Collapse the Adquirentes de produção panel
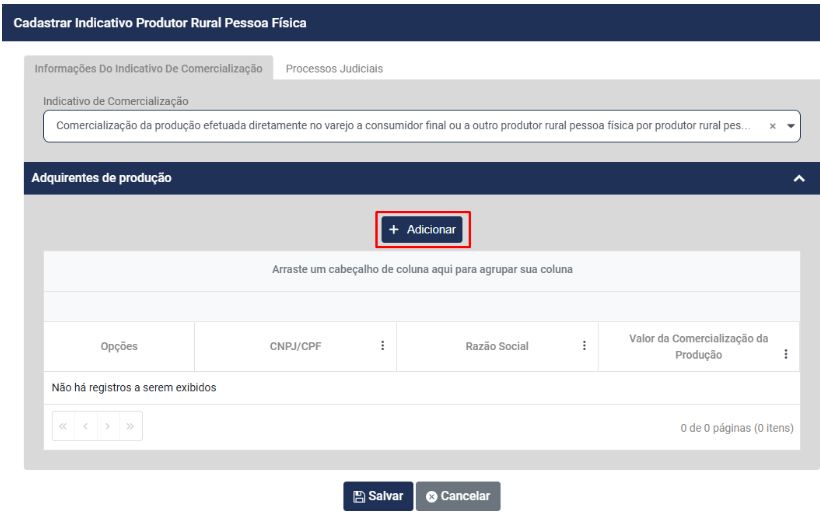This screenshot has height=514, width=820. point(798,178)
